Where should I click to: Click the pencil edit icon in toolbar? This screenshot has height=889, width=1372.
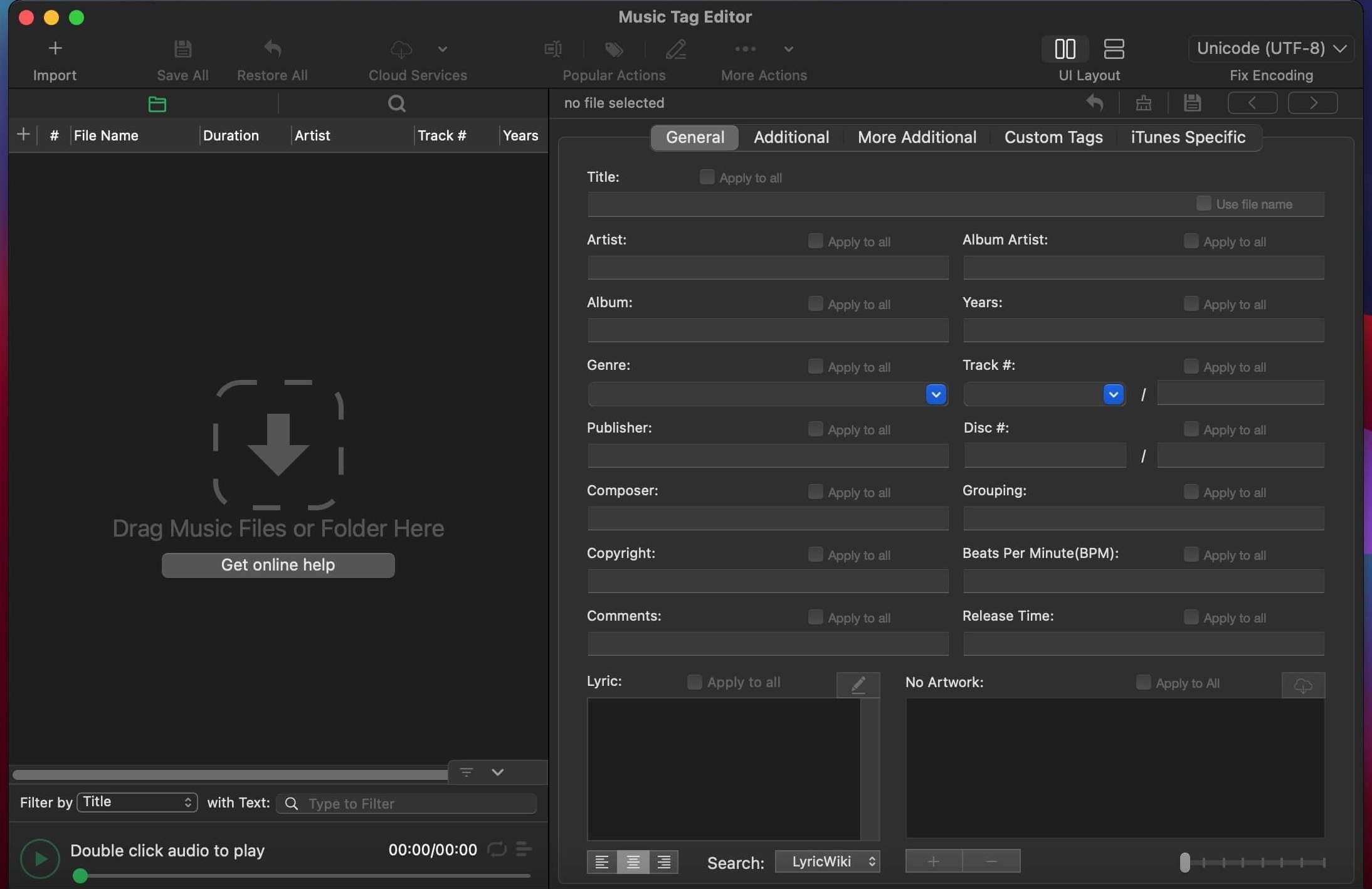pyautogui.click(x=676, y=49)
